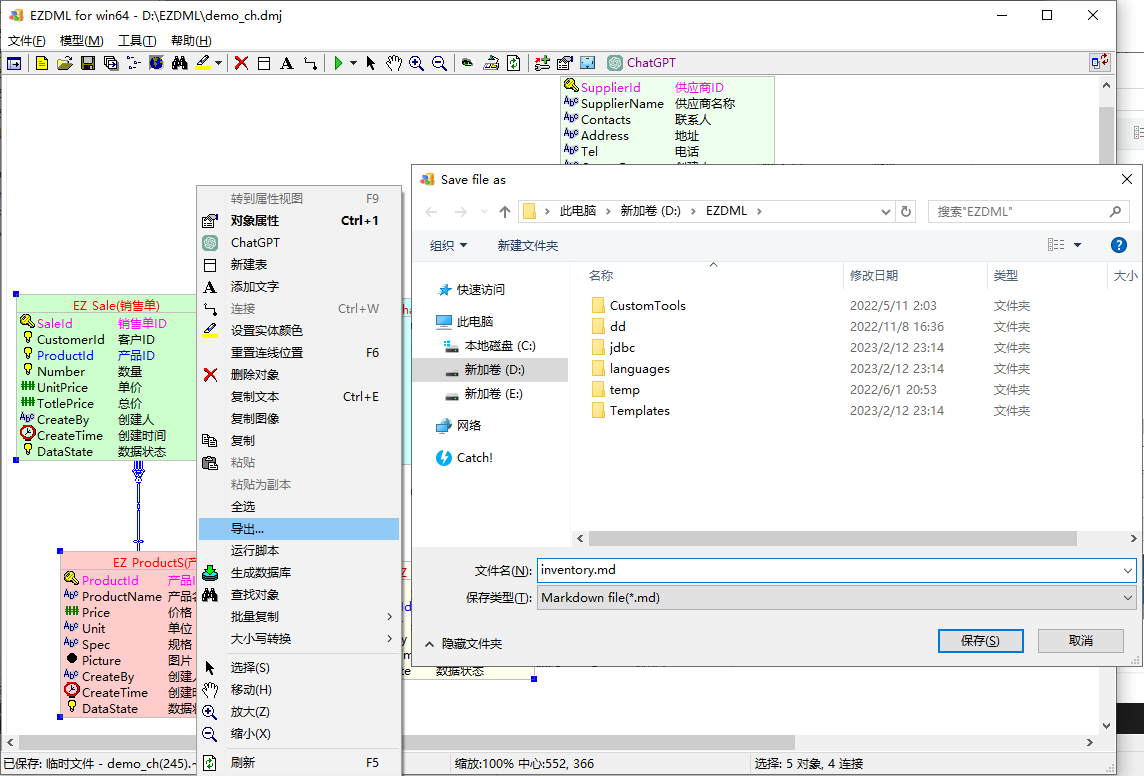Click the top-right panel switch icon

tap(1099, 63)
